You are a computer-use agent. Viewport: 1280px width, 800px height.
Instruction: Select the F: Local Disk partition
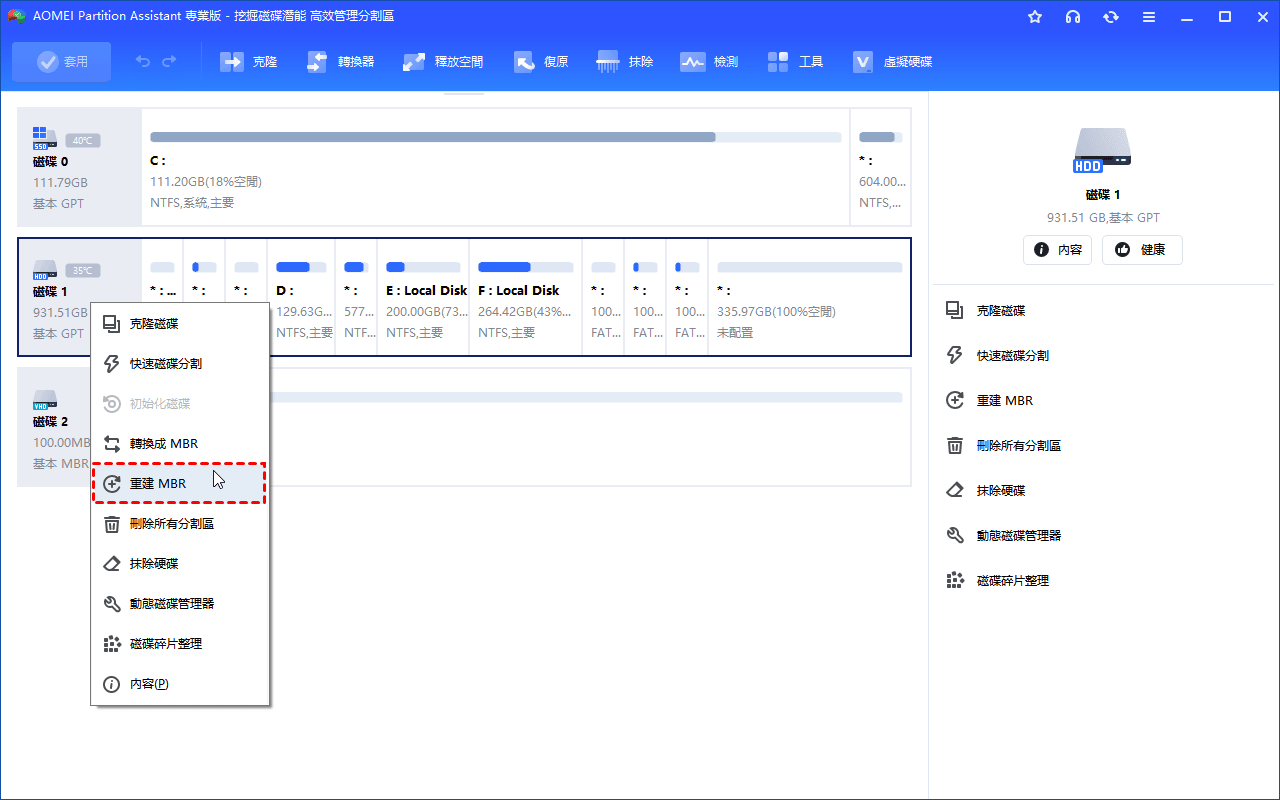(x=524, y=296)
